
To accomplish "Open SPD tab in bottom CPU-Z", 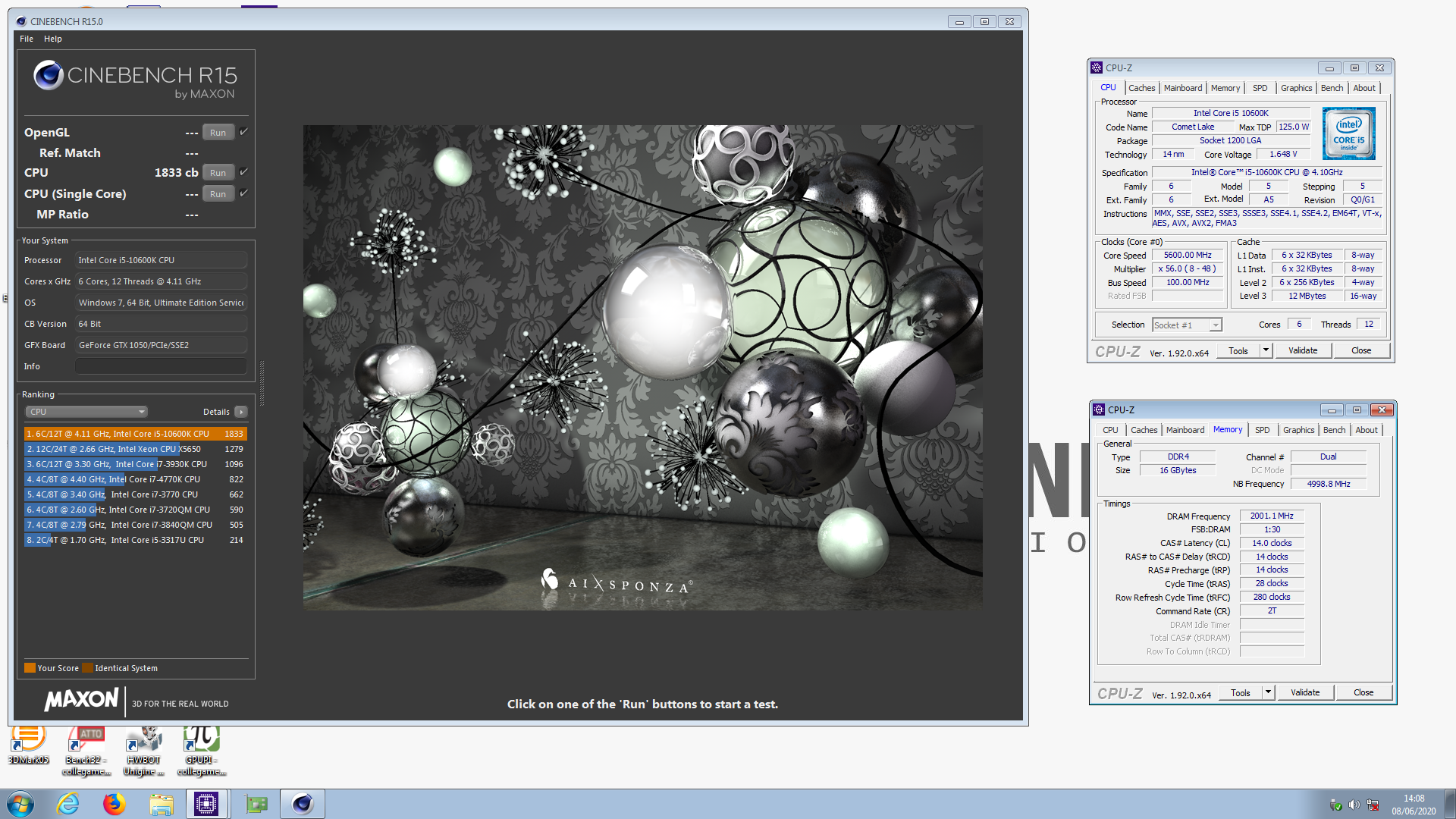I will 1262,430.
